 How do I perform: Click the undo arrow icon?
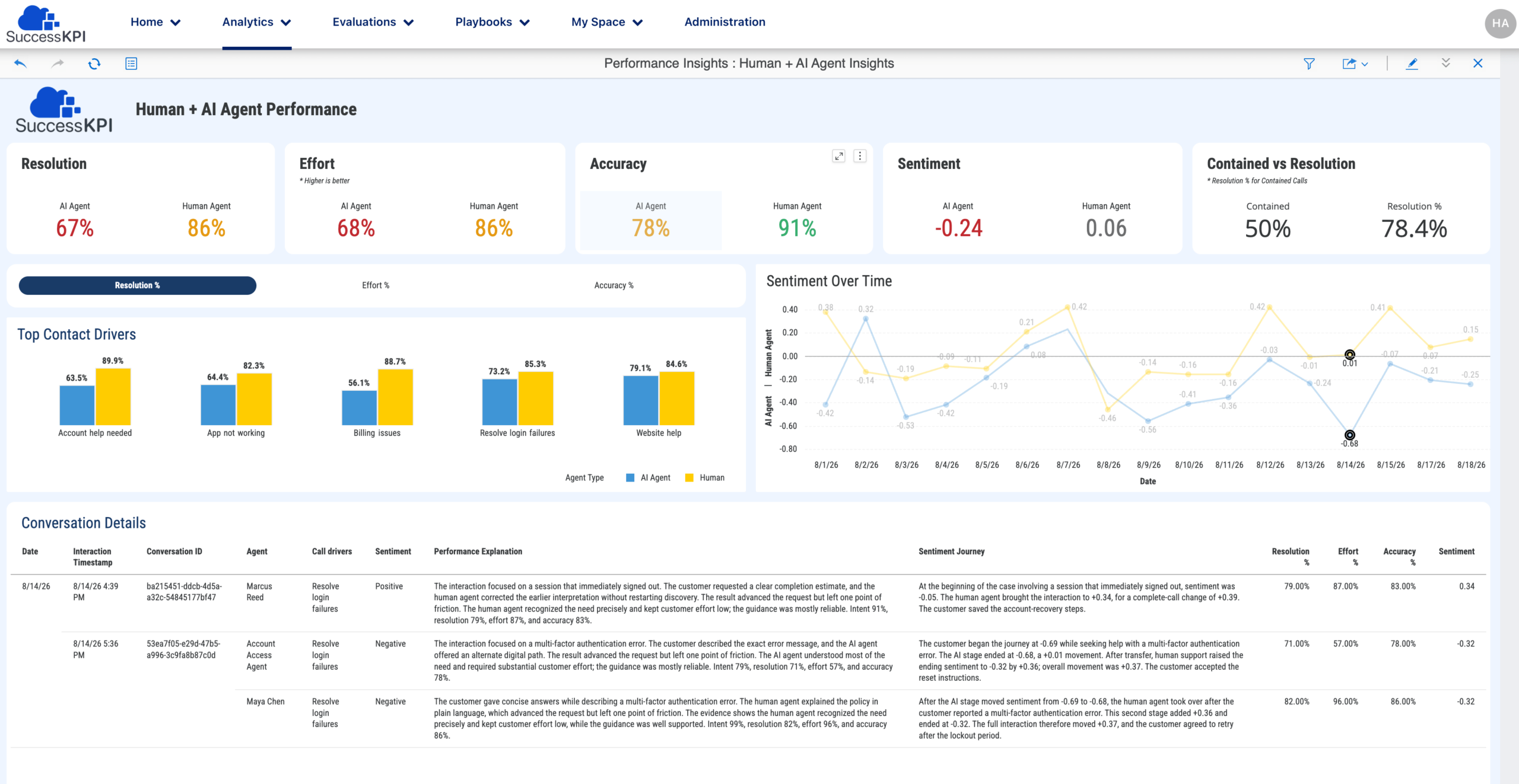pos(20,63)
